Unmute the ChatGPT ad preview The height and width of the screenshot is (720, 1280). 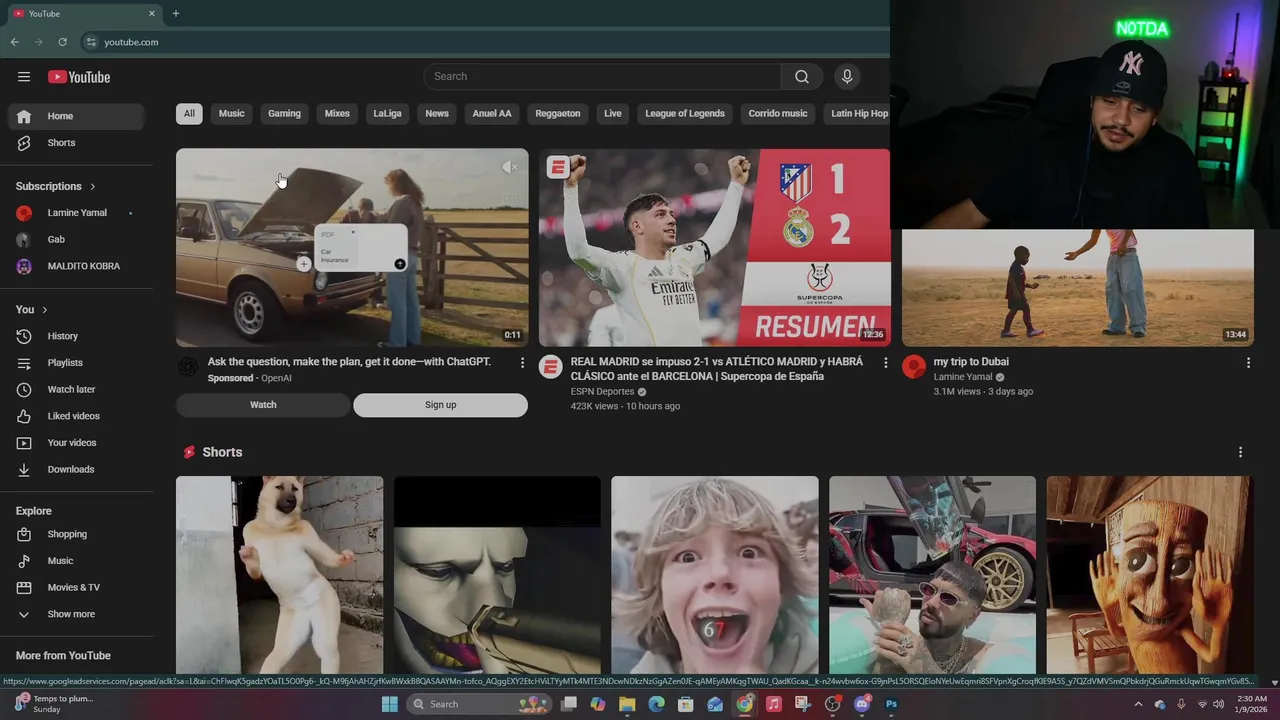click(x=510, y=167)
